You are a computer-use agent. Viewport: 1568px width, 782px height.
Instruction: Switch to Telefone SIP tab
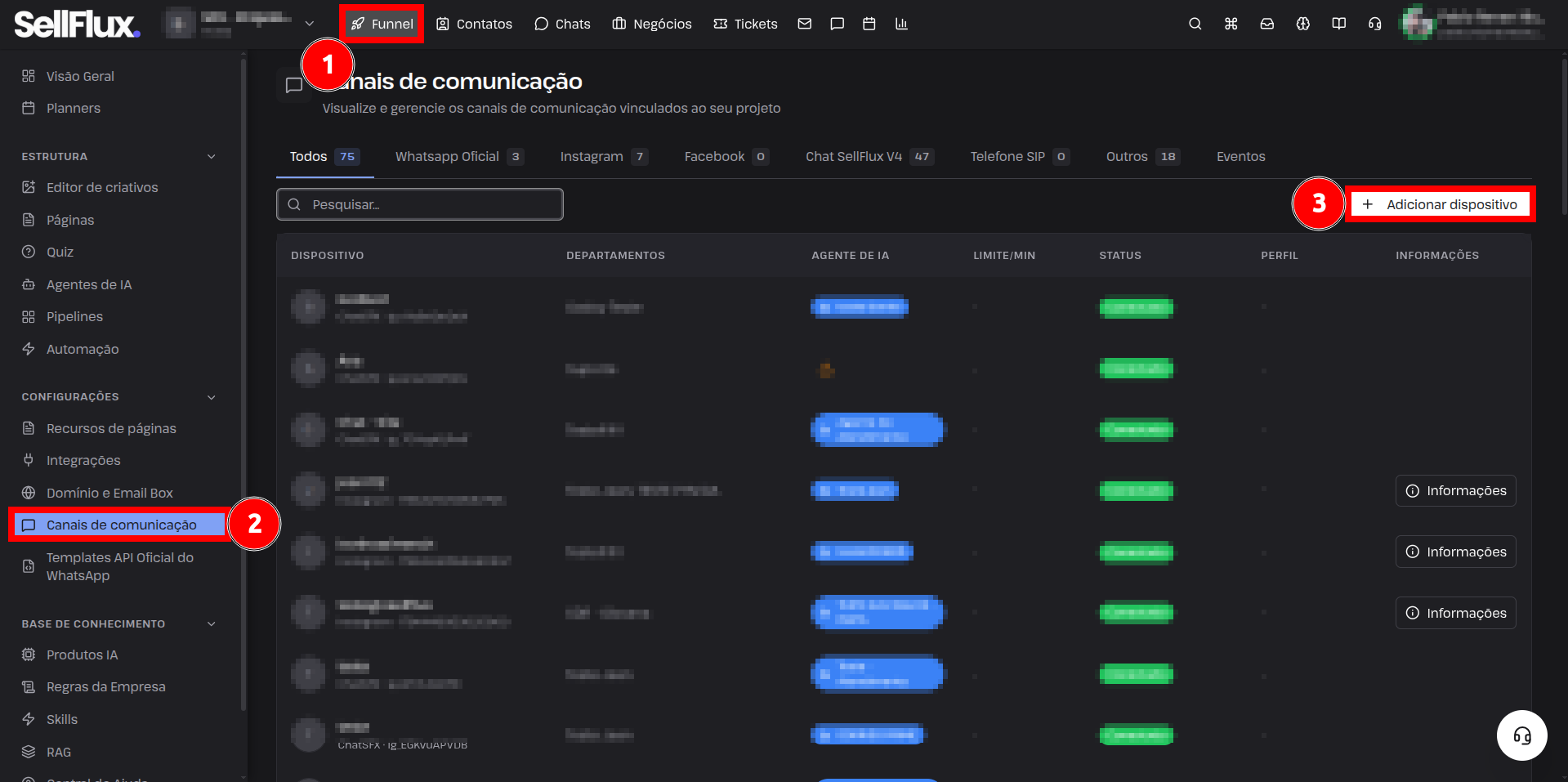1020,156
